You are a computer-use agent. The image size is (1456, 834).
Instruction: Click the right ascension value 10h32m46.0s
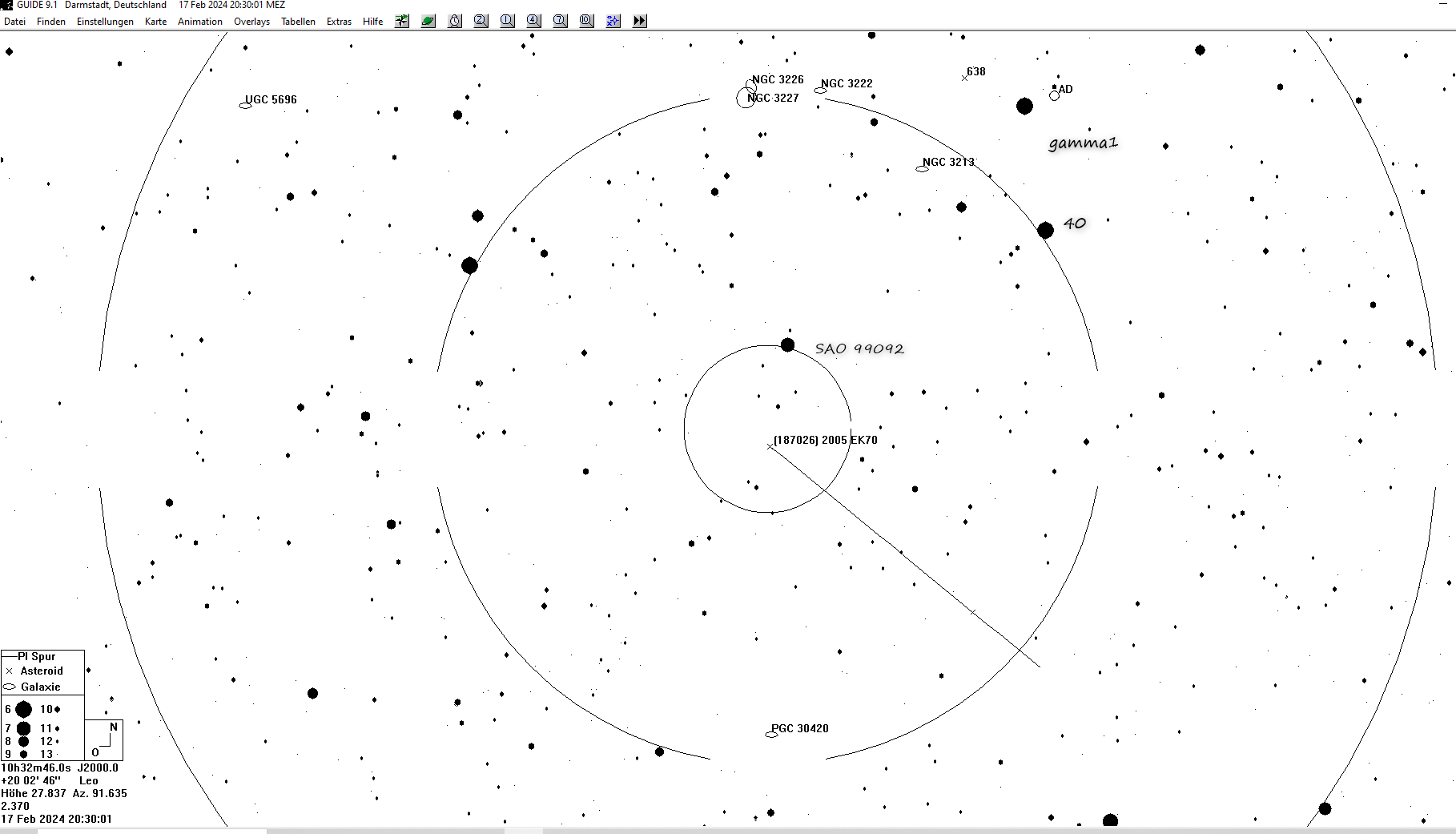pyautogui.click(x=36, y=768)
